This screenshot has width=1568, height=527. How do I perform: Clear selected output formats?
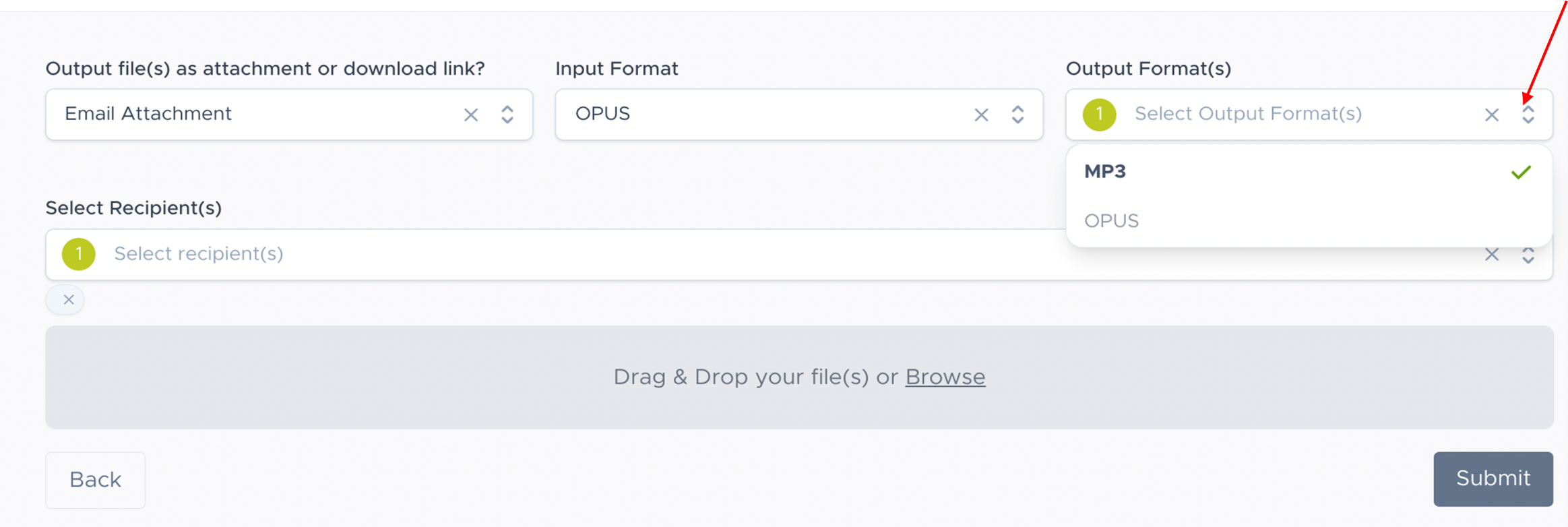[1492, 115]
